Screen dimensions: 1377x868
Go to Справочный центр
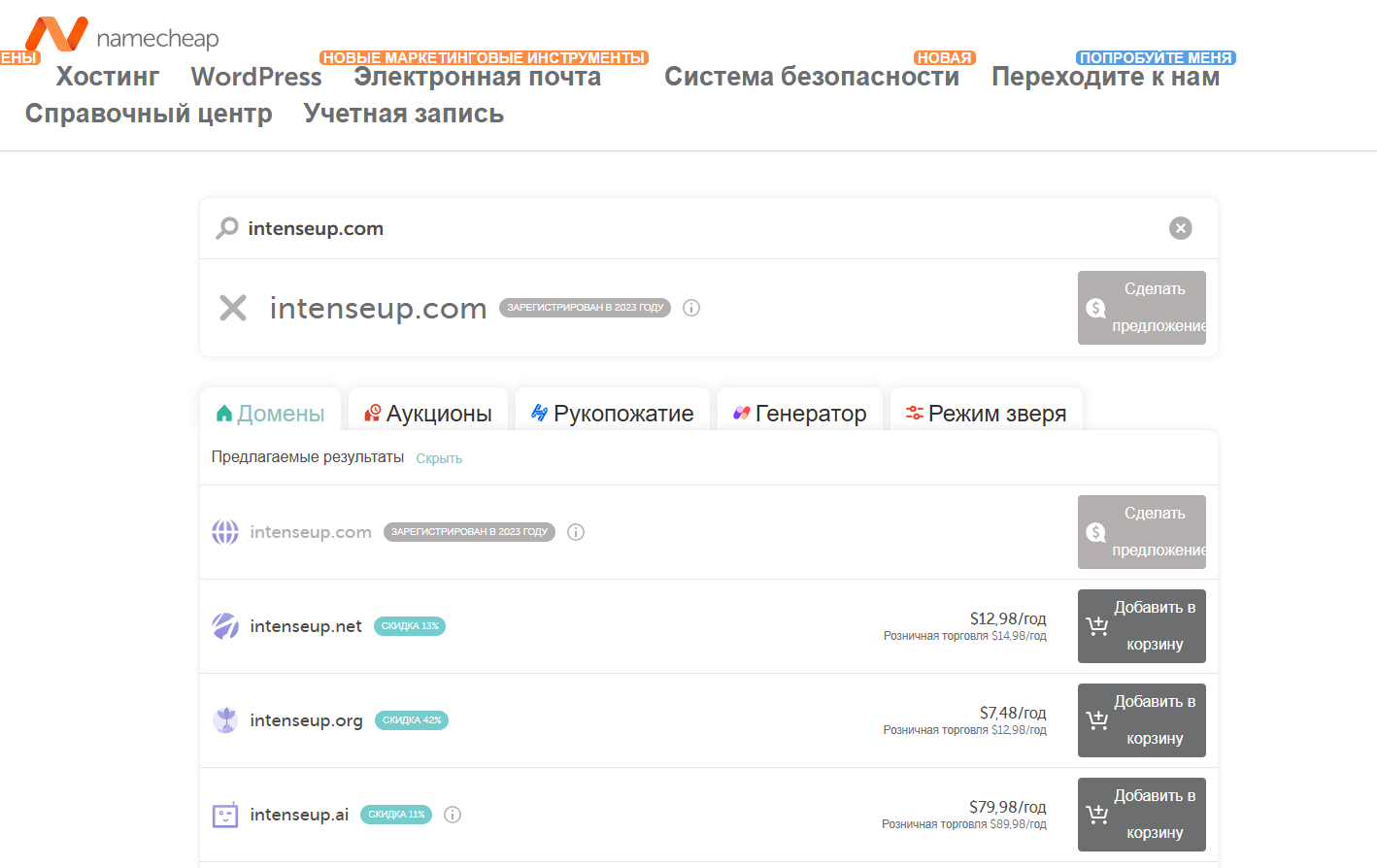tap(149, 114)
